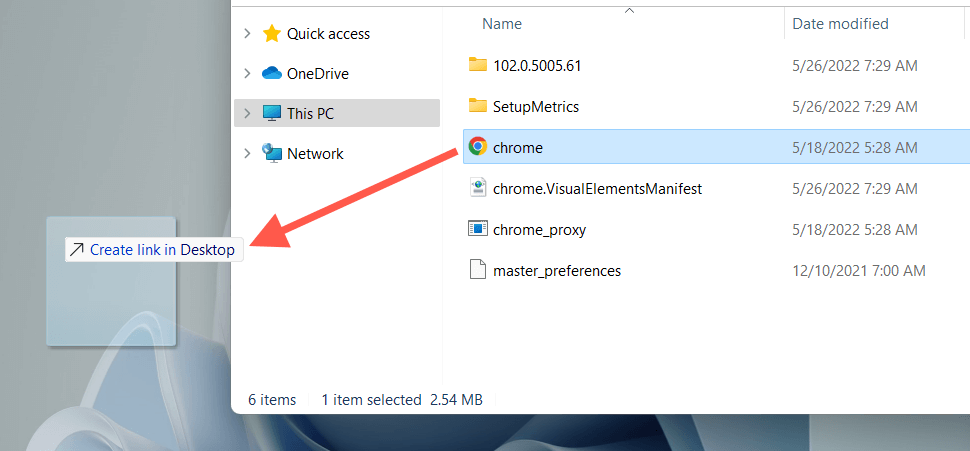Click the SetupMetrics folder icon
Screen dimensions: 970x451
click(x=478, y=106)
